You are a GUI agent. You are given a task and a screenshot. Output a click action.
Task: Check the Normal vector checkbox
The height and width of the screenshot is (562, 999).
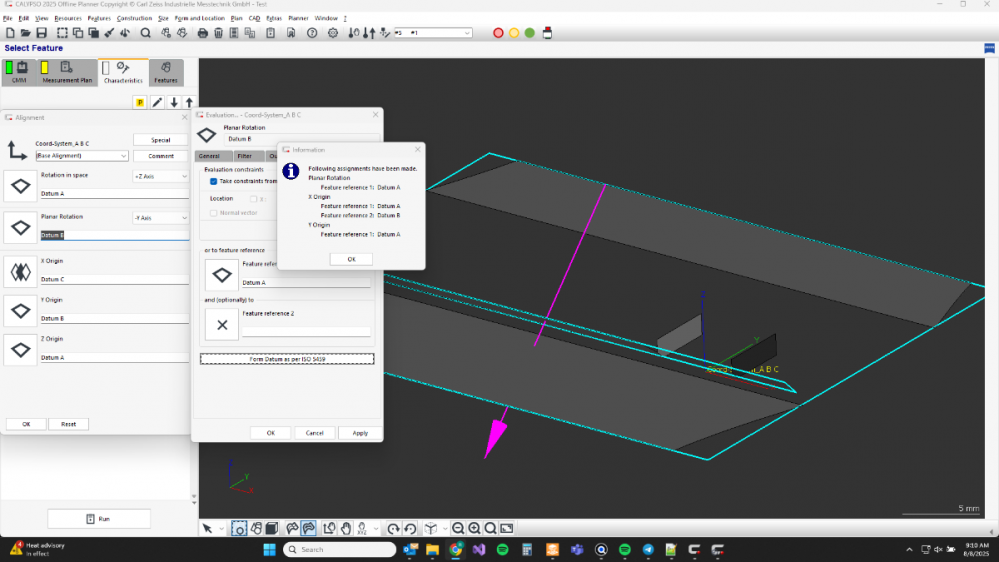(x=213, y=212)
